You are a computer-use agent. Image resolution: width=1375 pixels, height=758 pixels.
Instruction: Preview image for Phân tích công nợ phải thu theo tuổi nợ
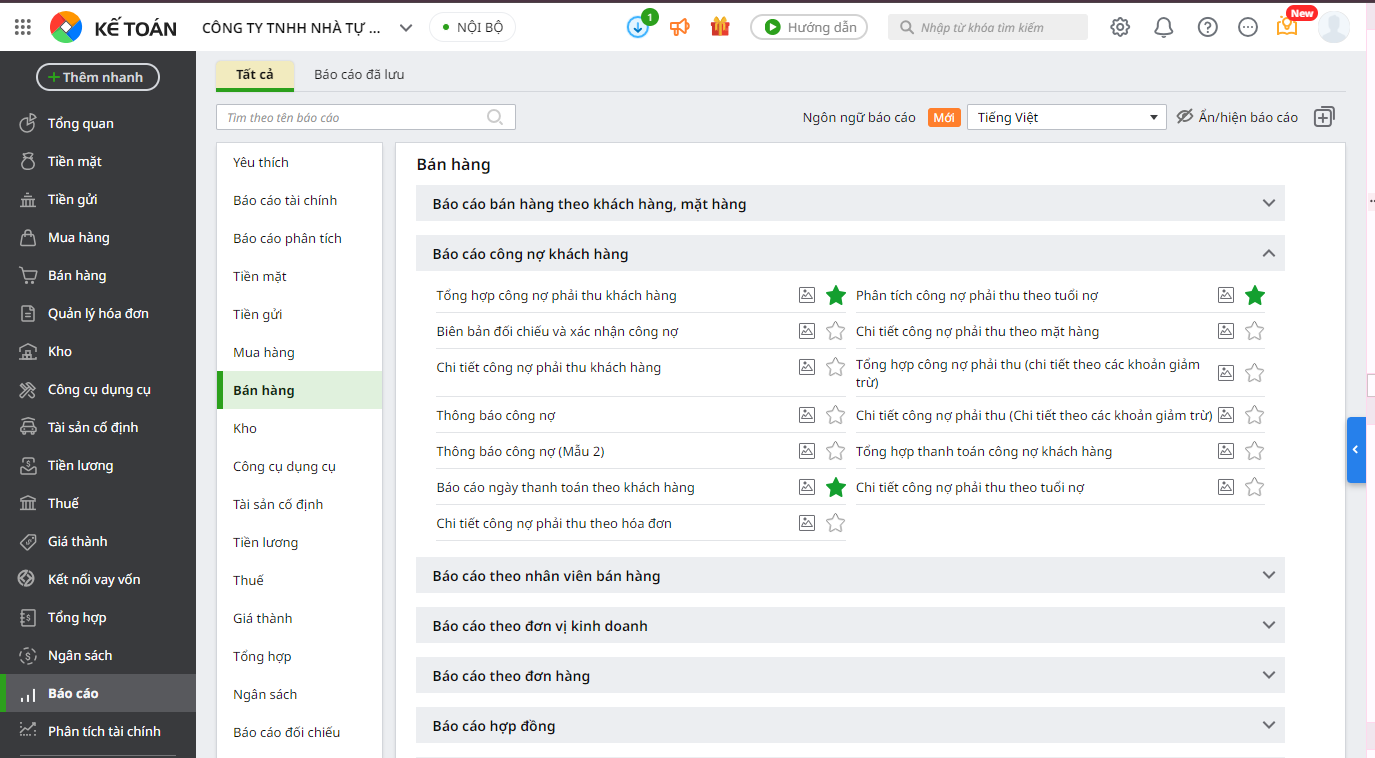point(1226,295)
